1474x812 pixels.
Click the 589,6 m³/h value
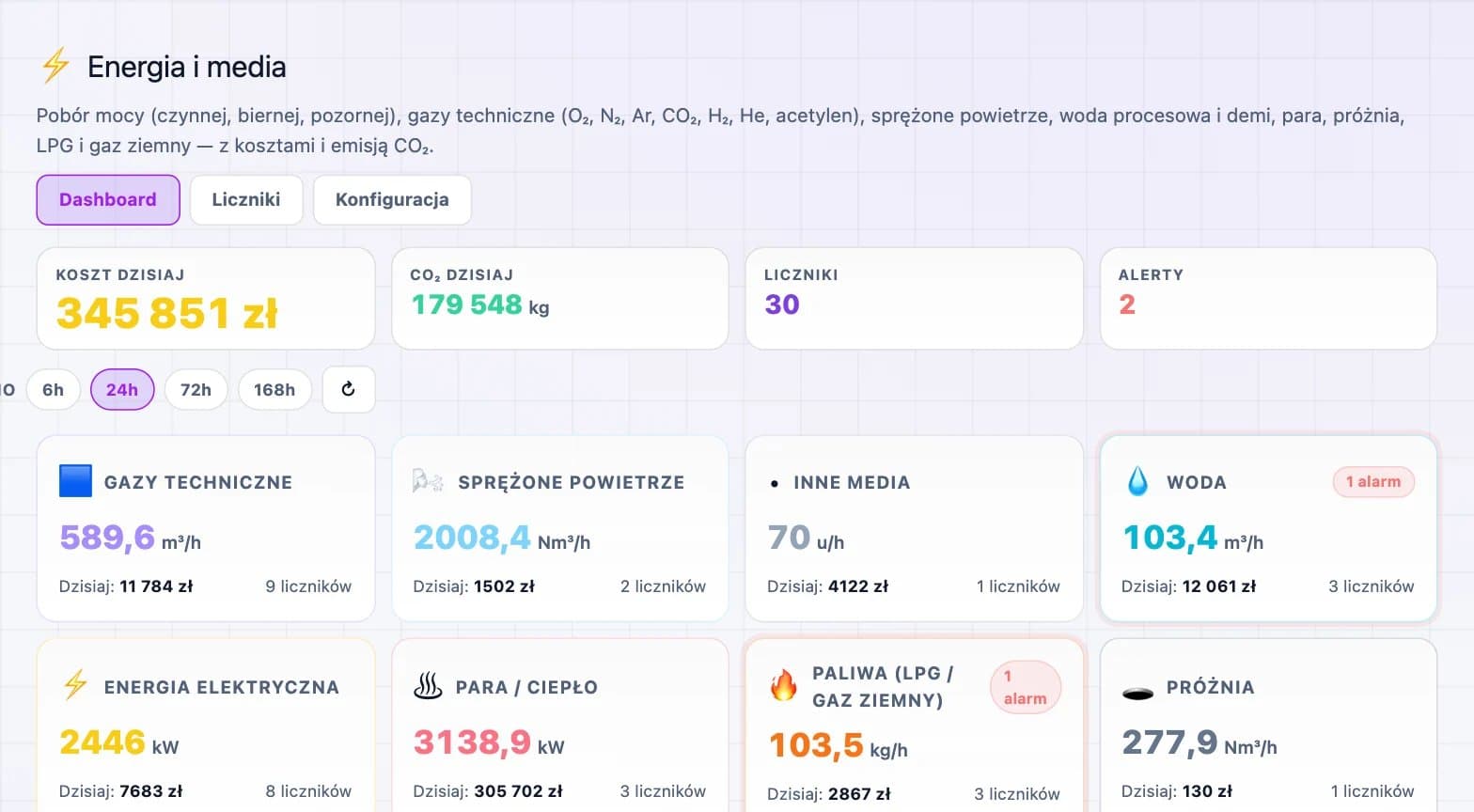[x=130, y=539]
